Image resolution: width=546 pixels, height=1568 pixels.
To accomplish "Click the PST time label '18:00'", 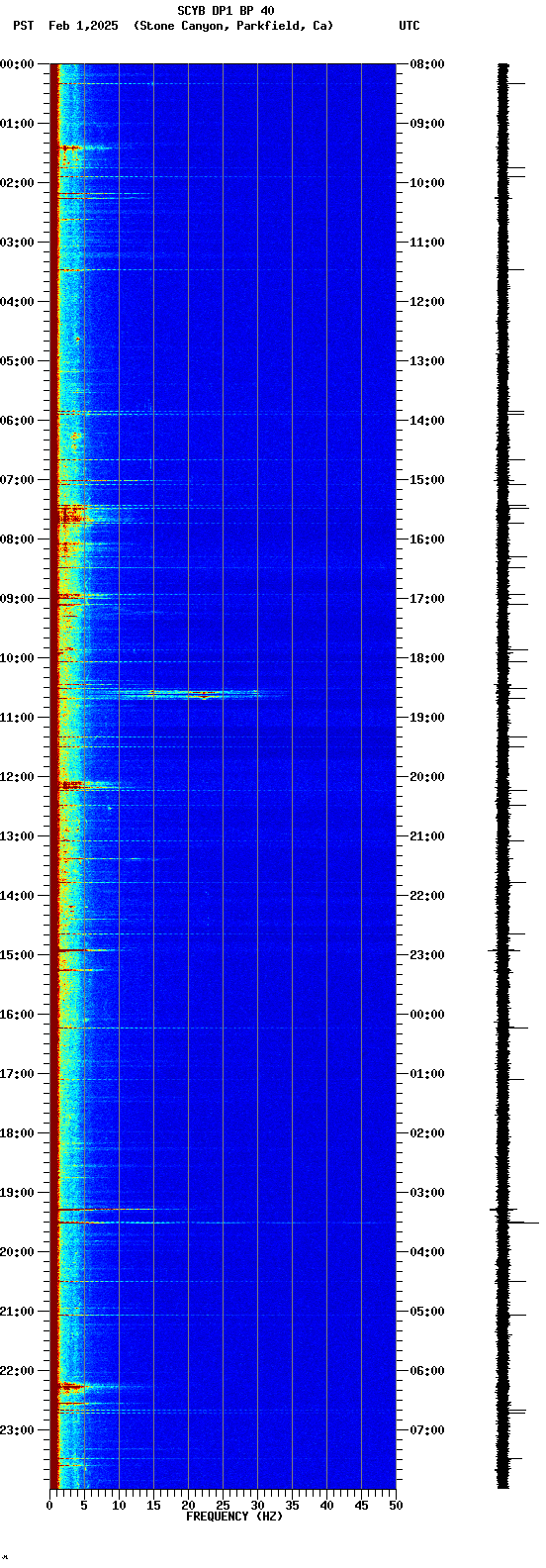I will tap(17, 1133).
